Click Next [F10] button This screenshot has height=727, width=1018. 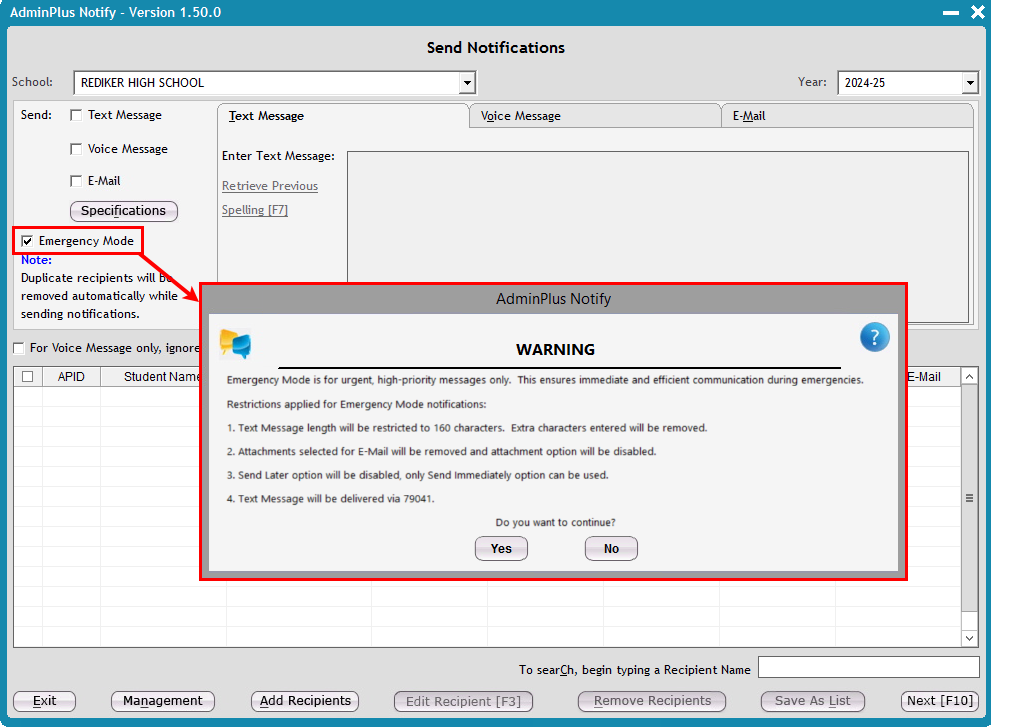click(939, 701)
